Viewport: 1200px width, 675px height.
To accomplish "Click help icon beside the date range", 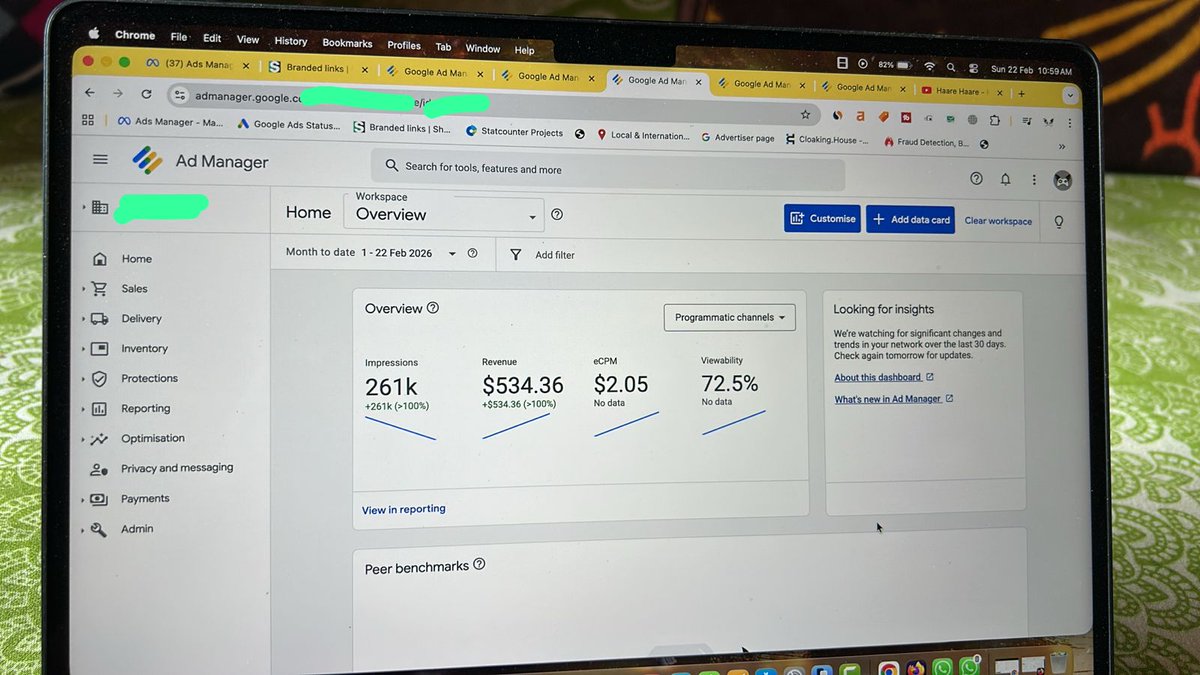I will coord(472,253).
